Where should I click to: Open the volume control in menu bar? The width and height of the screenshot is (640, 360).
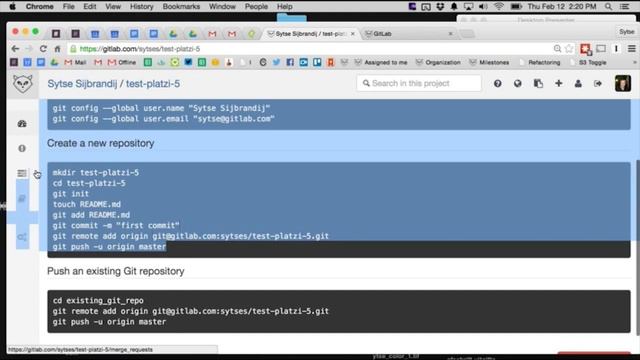click(483, 7)
